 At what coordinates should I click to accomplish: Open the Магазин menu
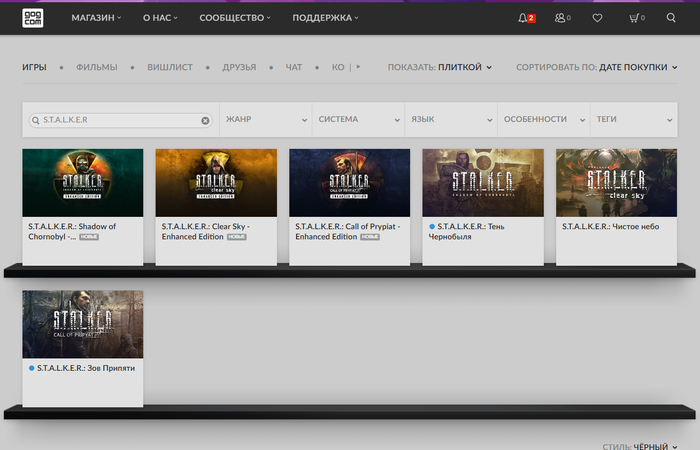pyautogui.click(x=96, y=18)
